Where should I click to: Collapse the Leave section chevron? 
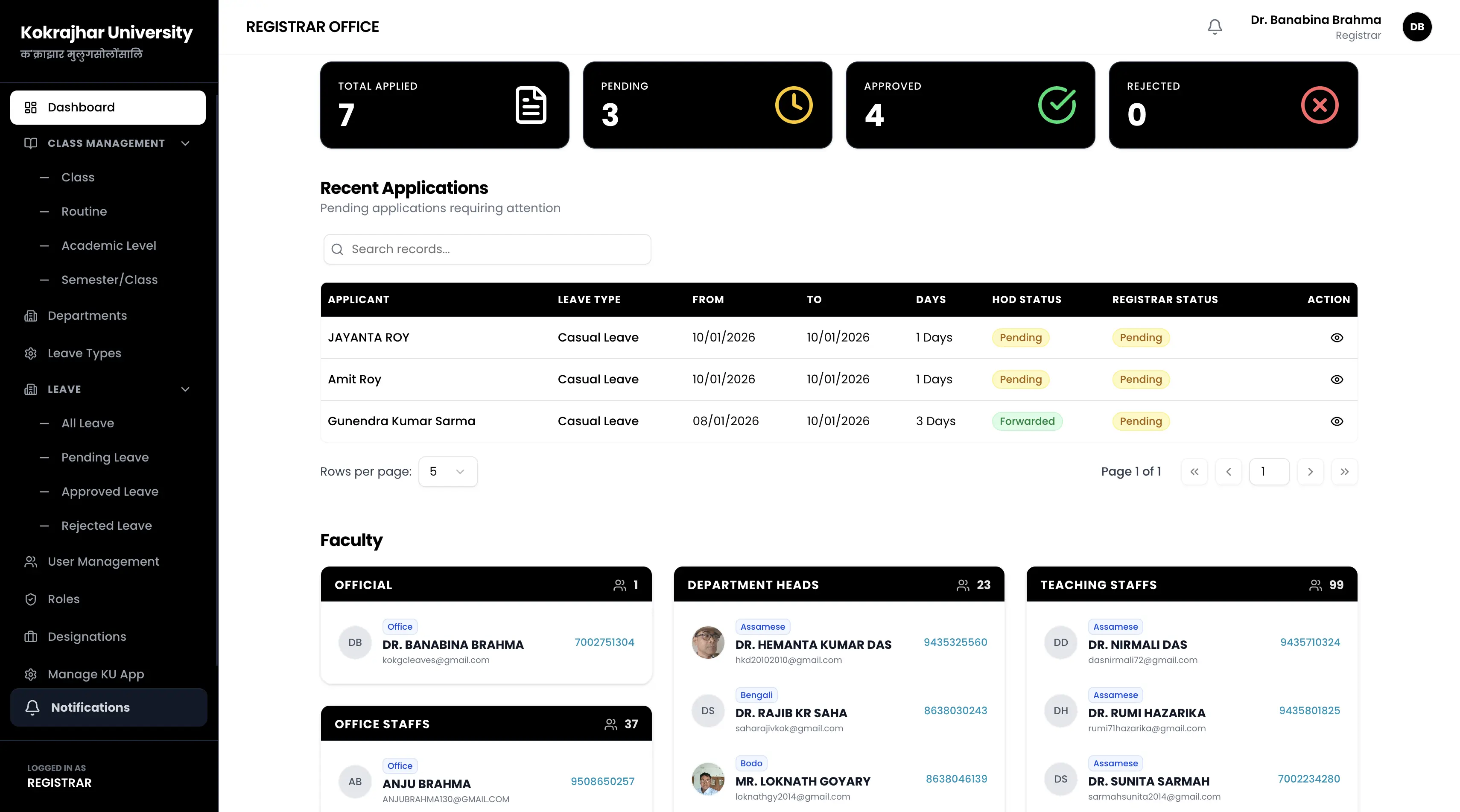185,389
